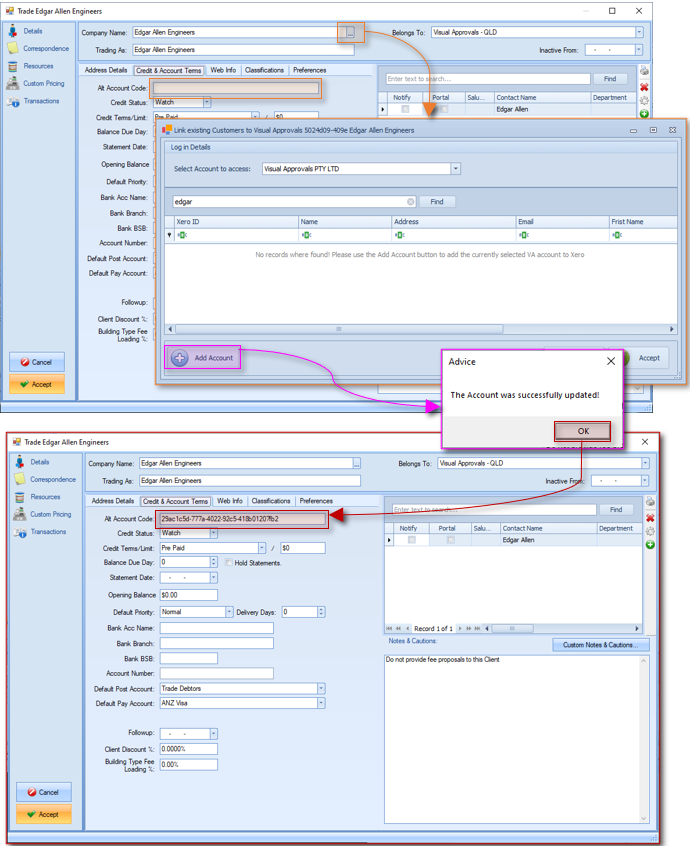690x846 pixels.
Task: Toggle Portal checkbox for Edgar Allen in upper window
Action: 444,109
